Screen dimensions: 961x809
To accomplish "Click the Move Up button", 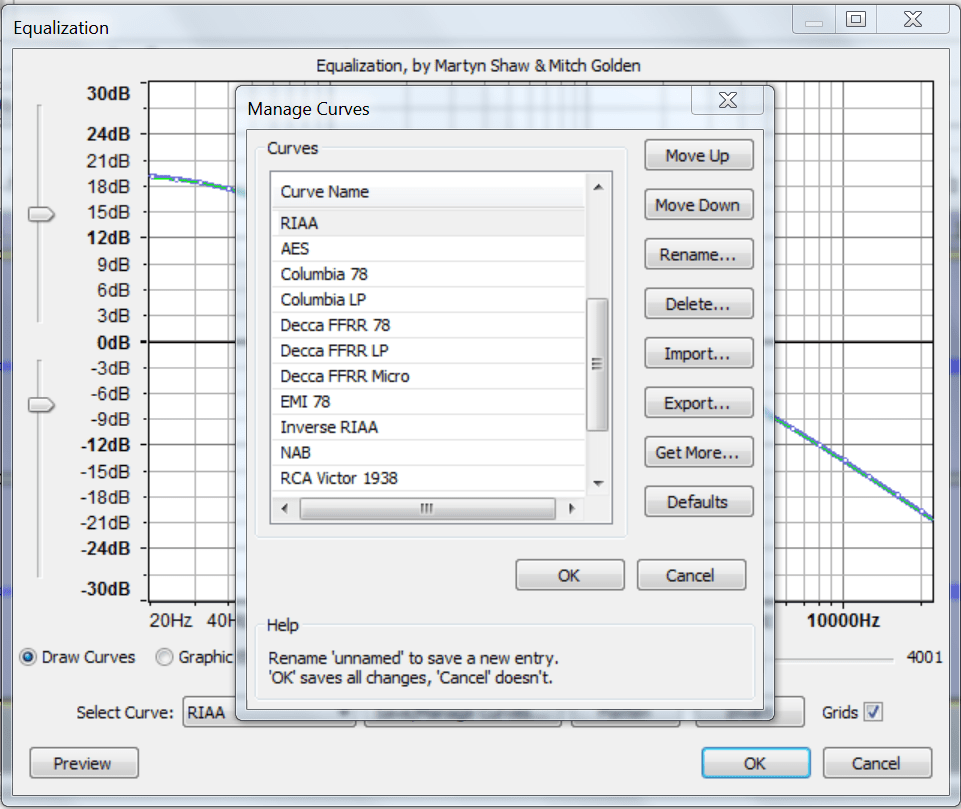I will point(698,155).
